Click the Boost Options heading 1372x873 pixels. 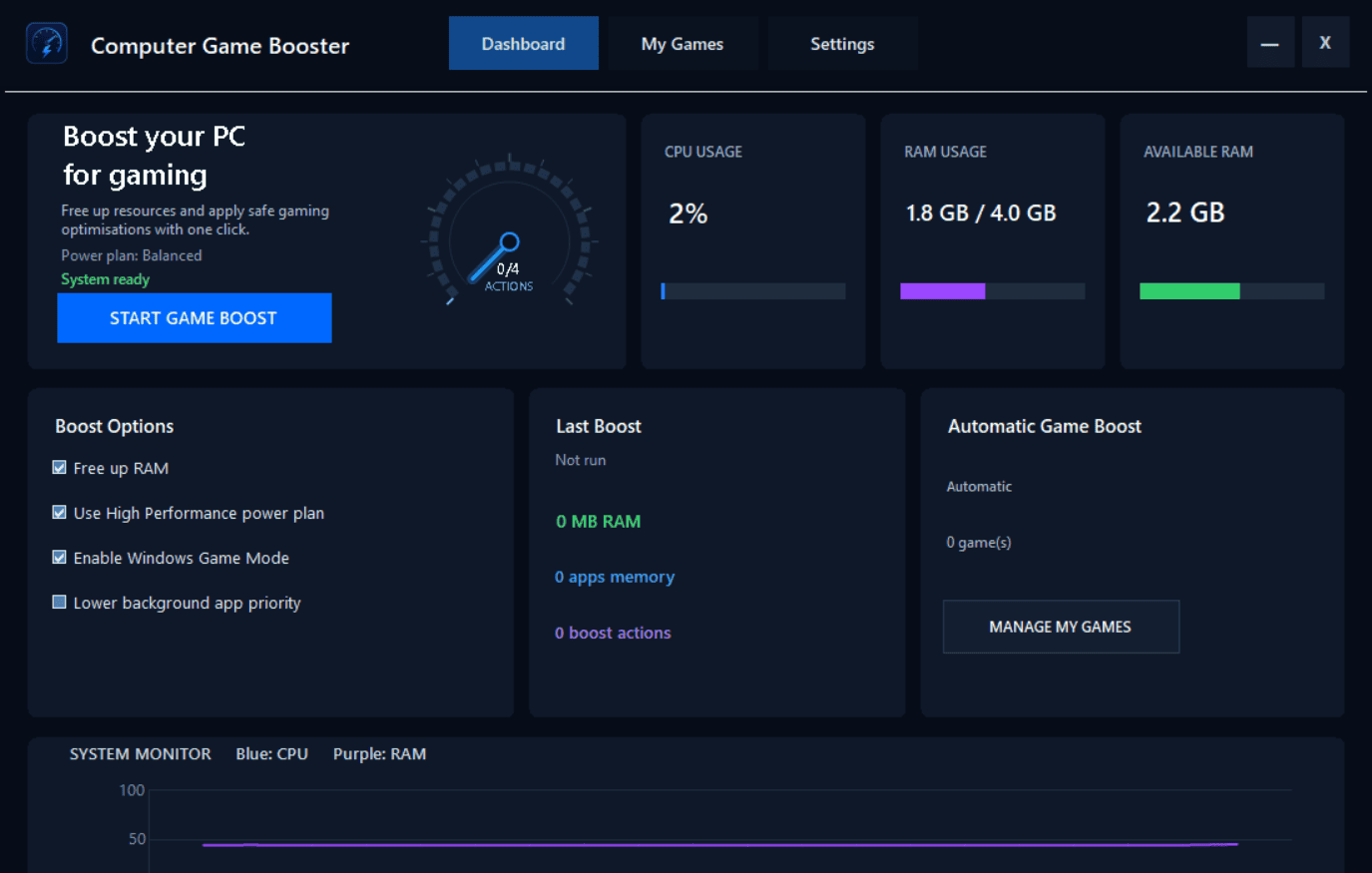115,427
